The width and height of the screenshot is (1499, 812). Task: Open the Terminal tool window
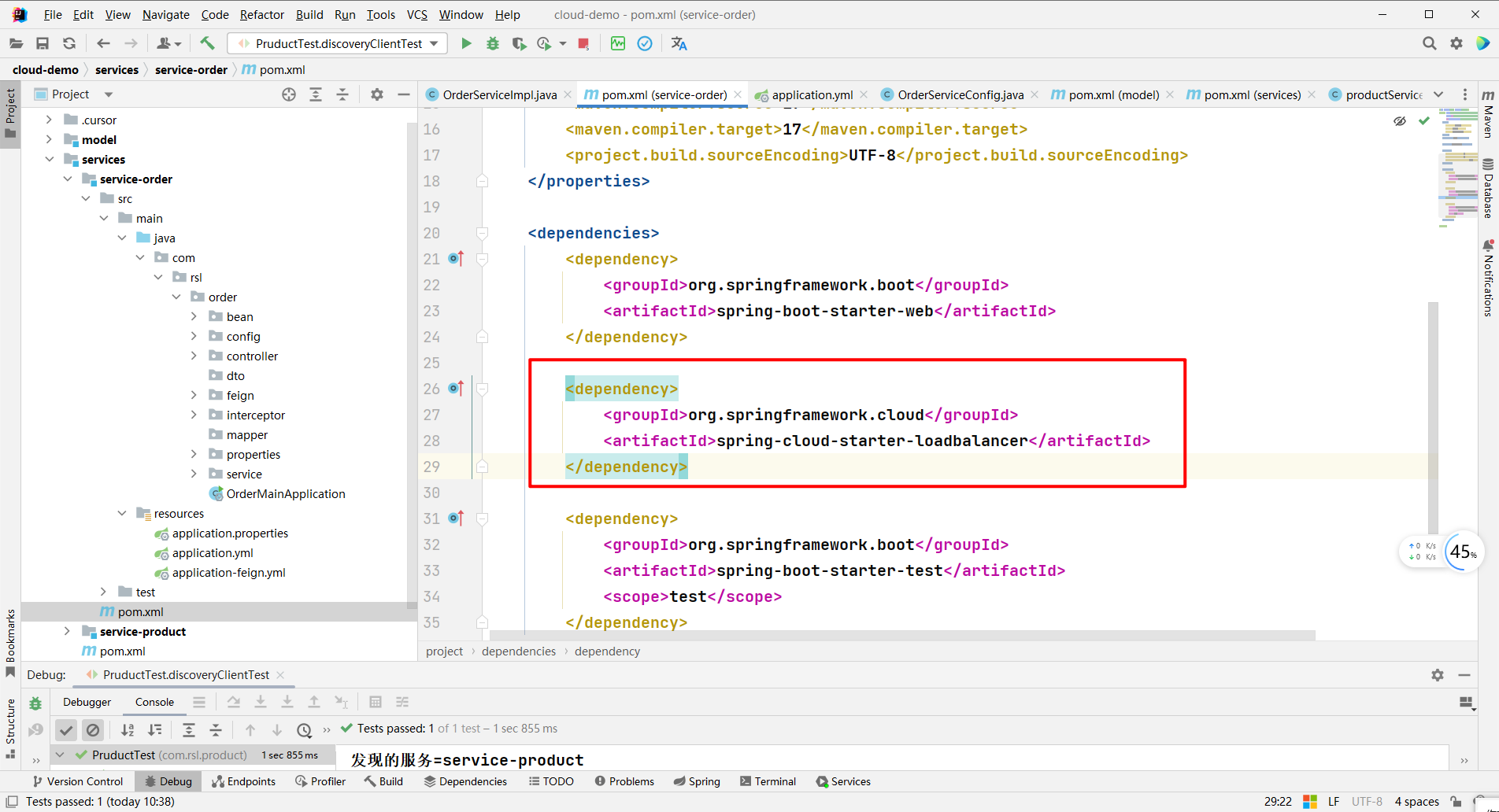click(x=768, y=781)
